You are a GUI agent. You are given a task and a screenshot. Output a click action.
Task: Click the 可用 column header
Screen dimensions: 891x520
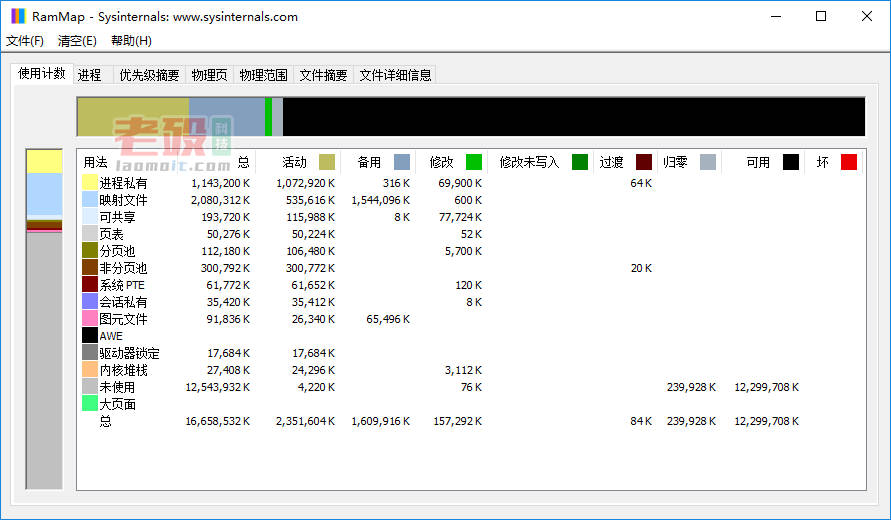(x=758, y=163)
